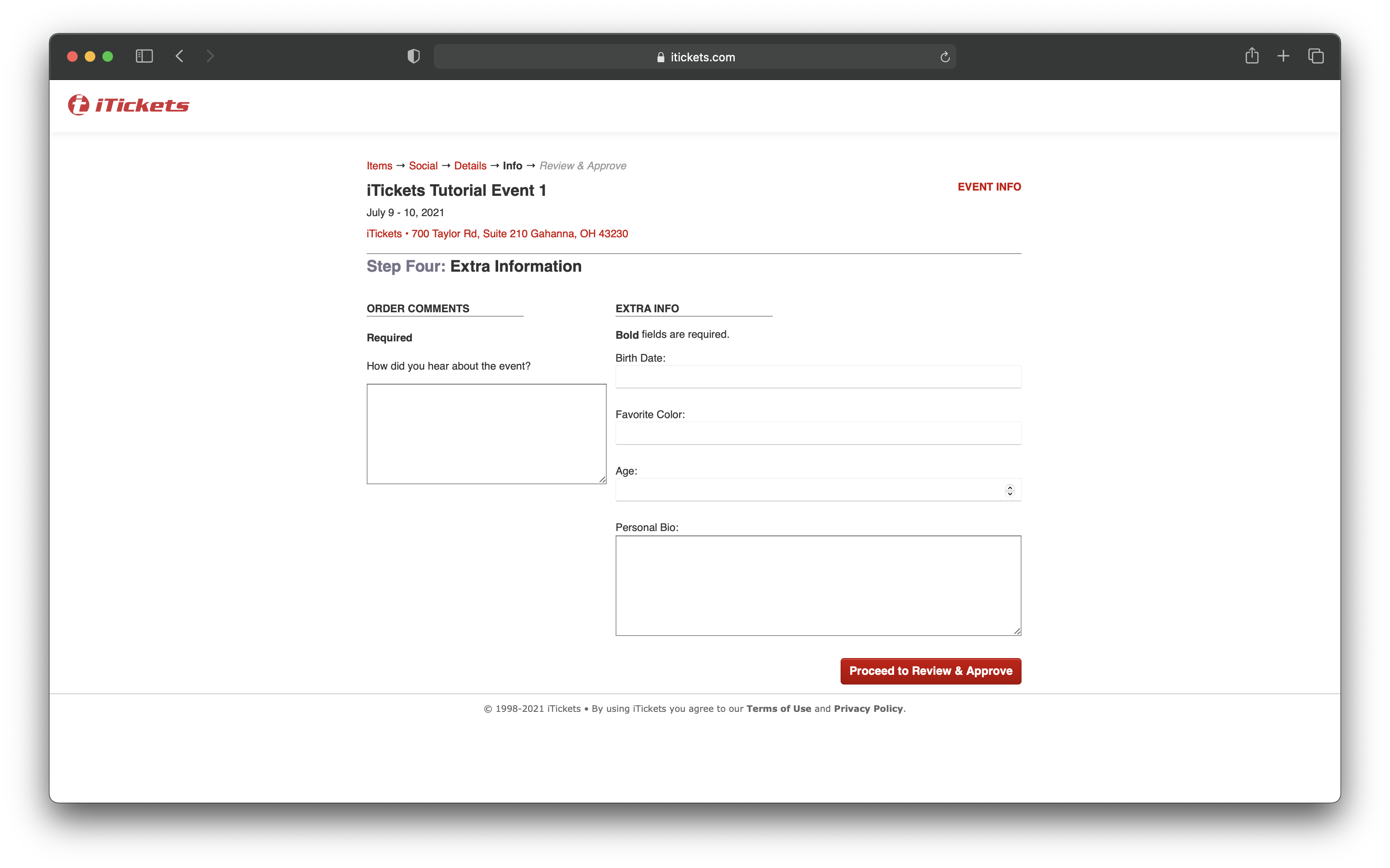Click the ORDER COMMENTS heading
1390x868 pixels.
tap(417, 308)
